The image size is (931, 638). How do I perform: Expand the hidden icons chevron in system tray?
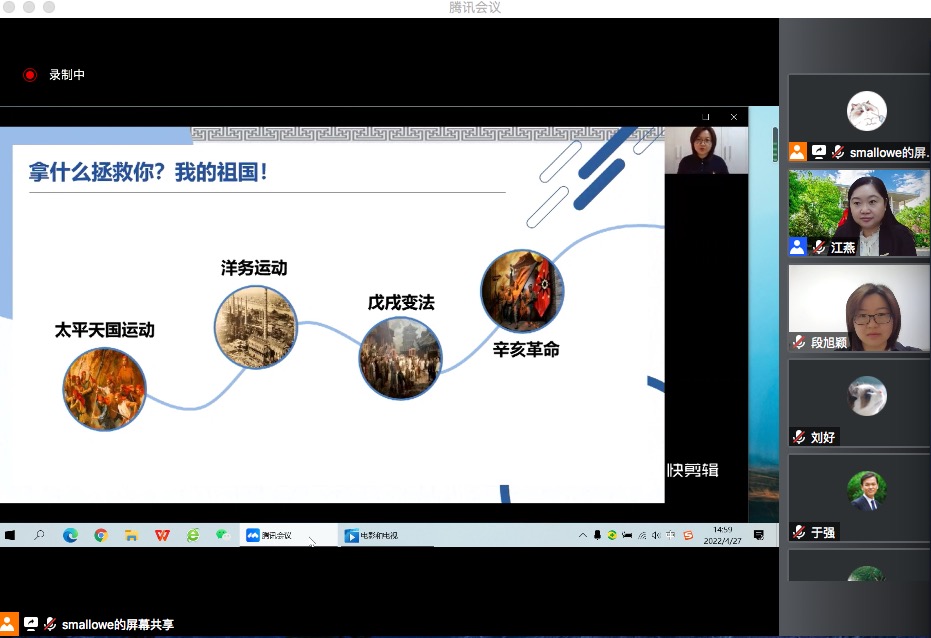coord(584,535)
